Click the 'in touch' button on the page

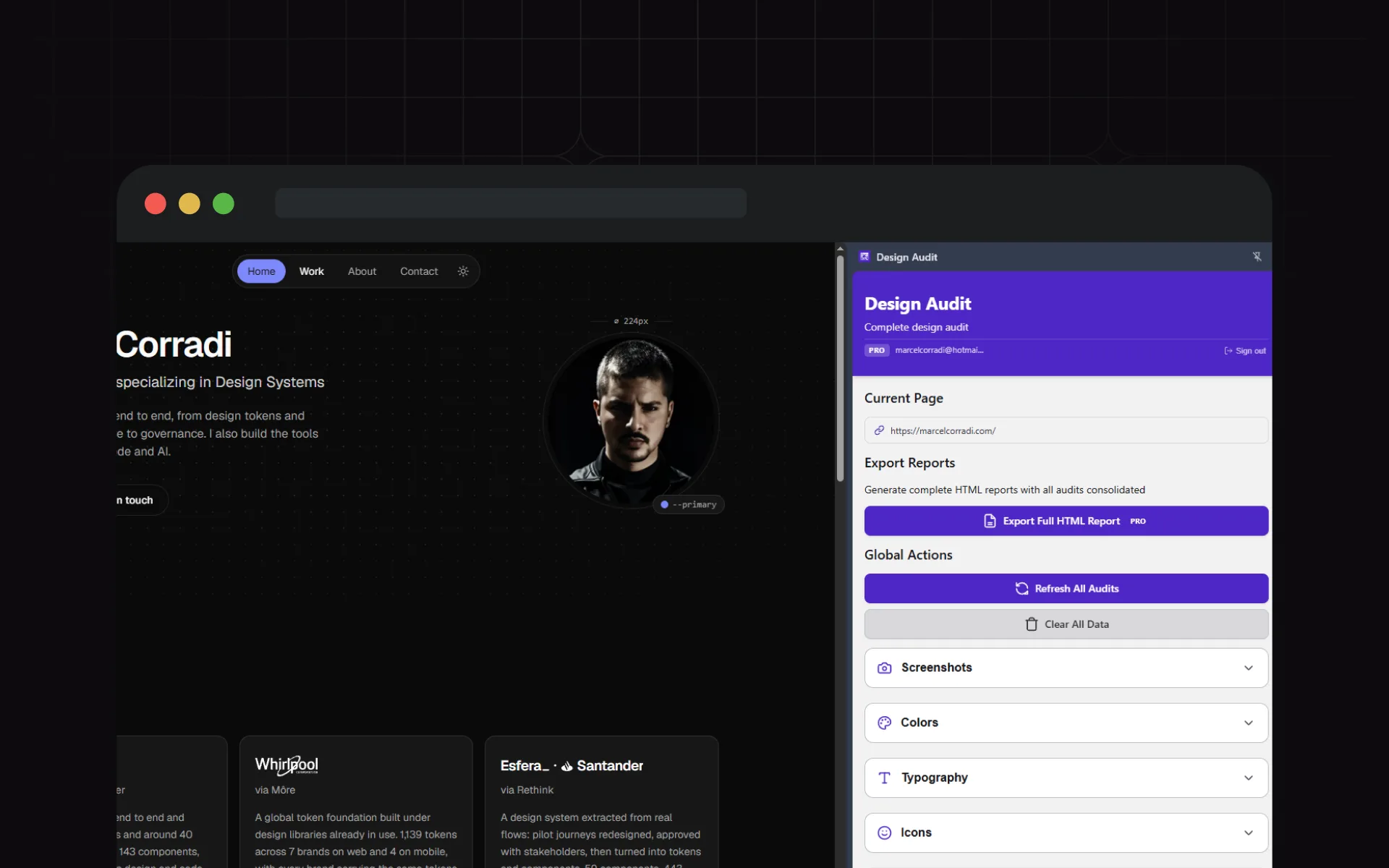tap(142, 500)
